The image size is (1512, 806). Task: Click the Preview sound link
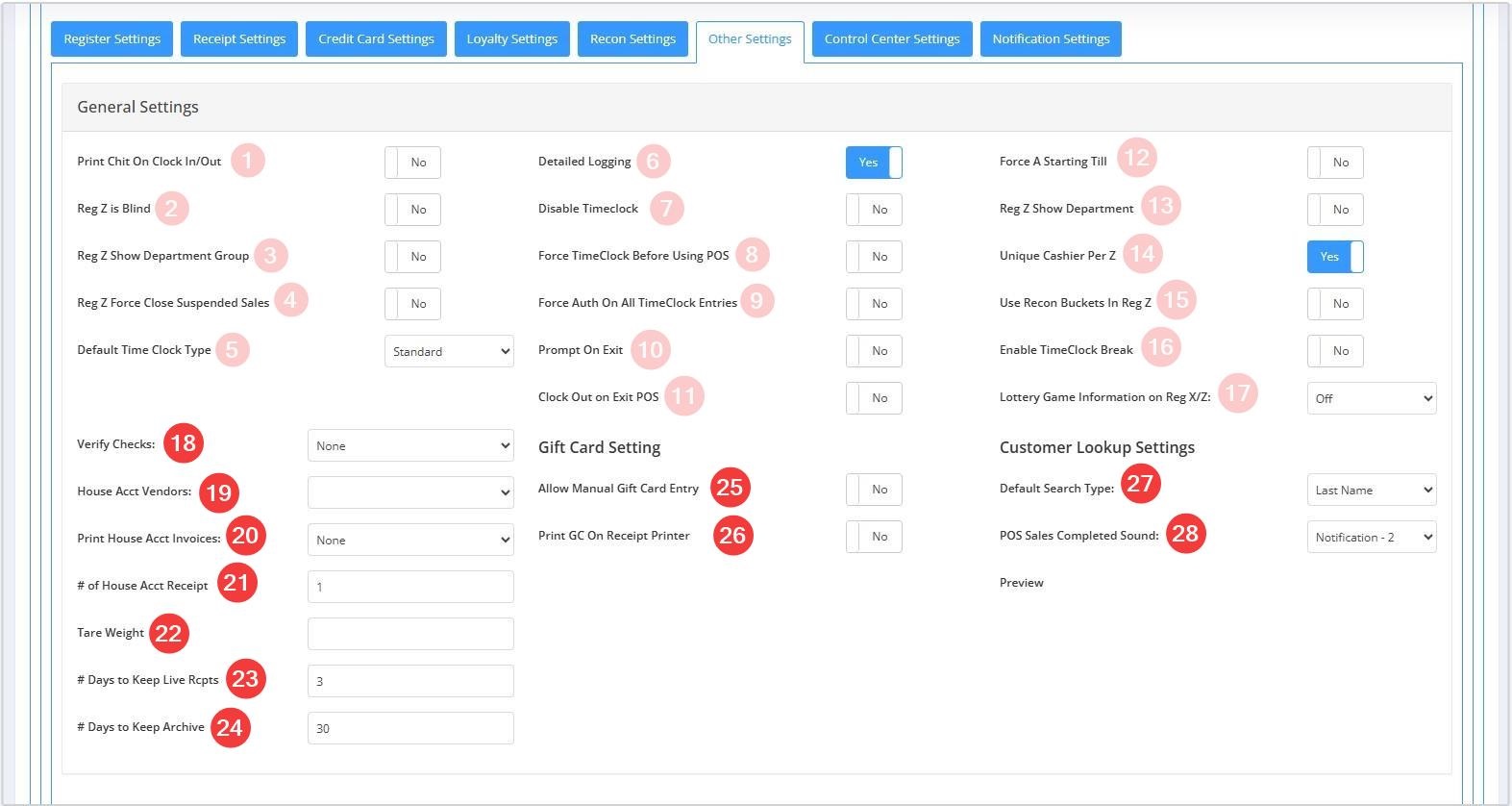click(x=1021, y=583)
